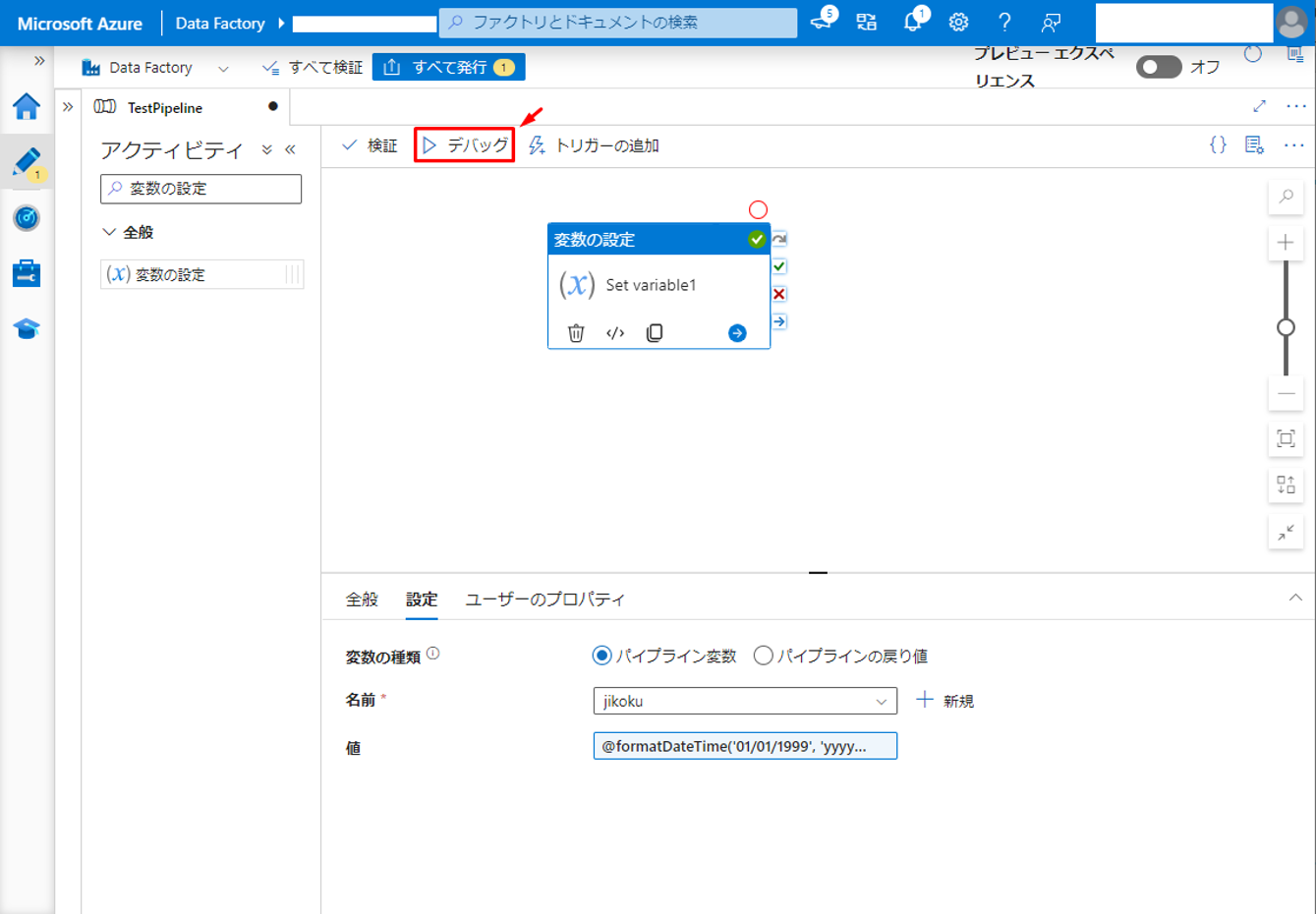This screenshot has width=1316, height=914.
Task: Click the zoom-to-fit canvas icon
Action: (1285, 439)
